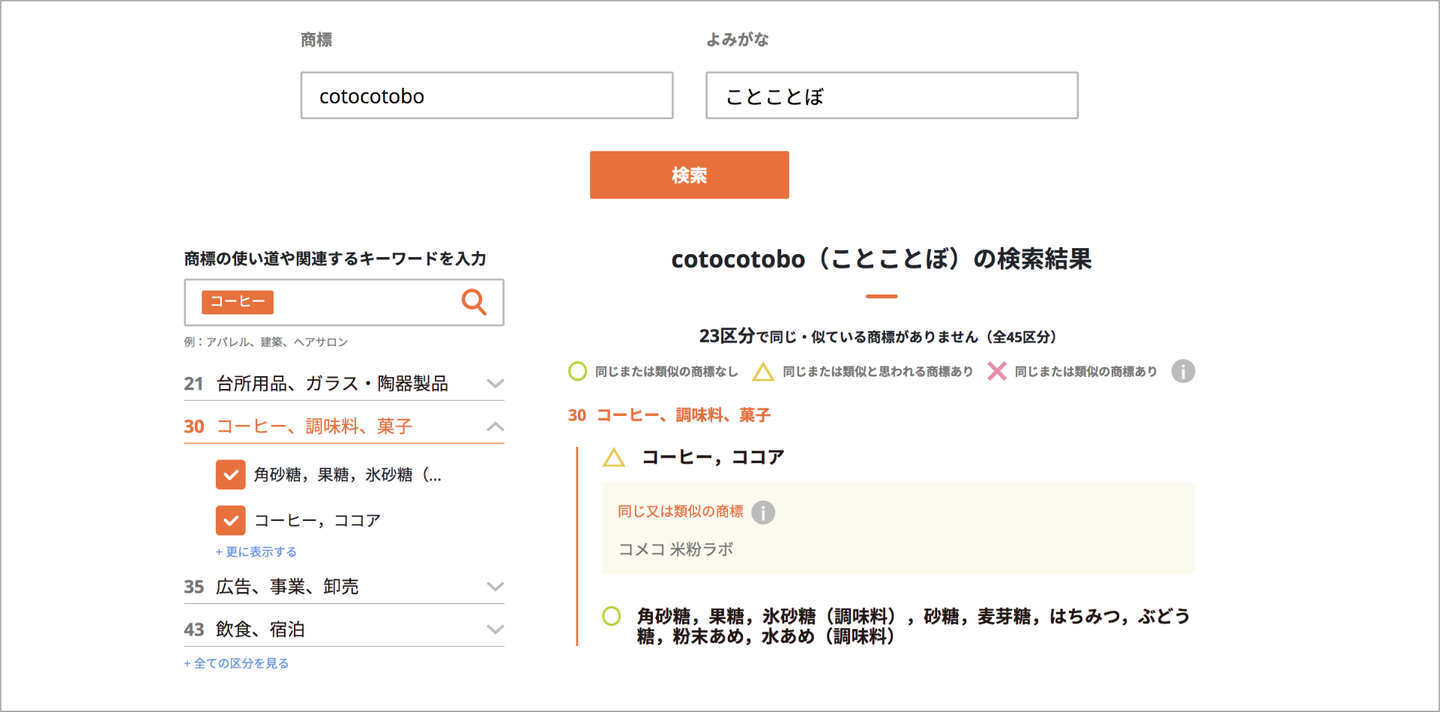Click the magnifying glass search icon
The image size is (1440, 712).
click(474, 302)
